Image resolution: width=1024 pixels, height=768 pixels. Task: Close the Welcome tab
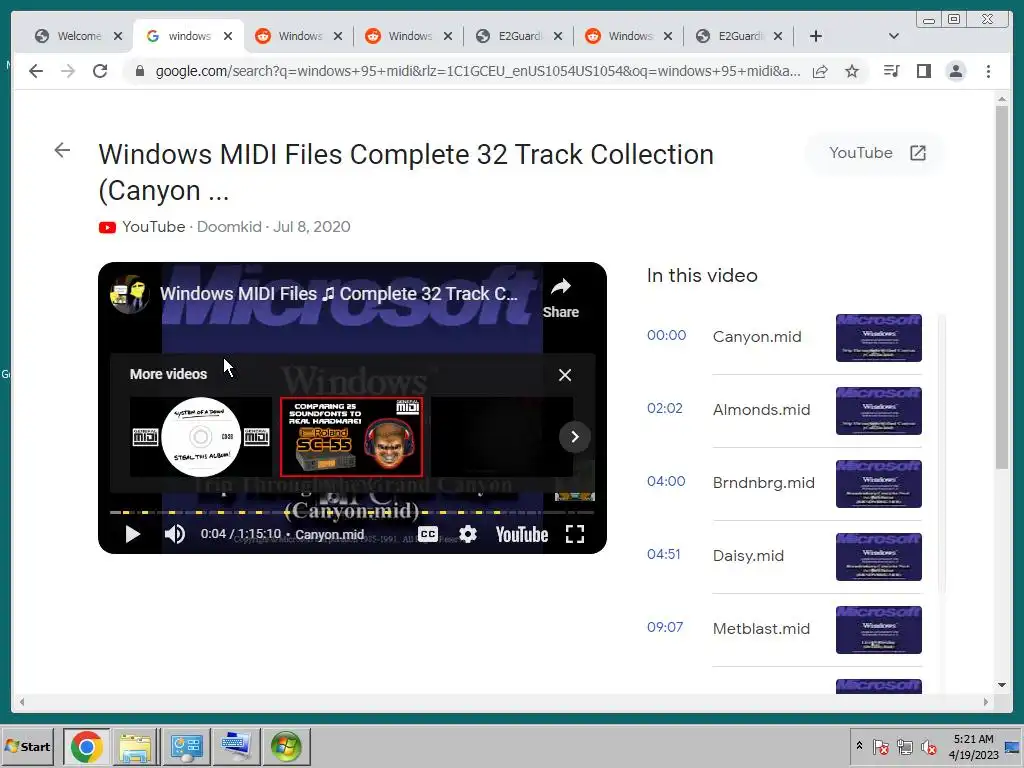pyautogui.click(x=118, y=36)
